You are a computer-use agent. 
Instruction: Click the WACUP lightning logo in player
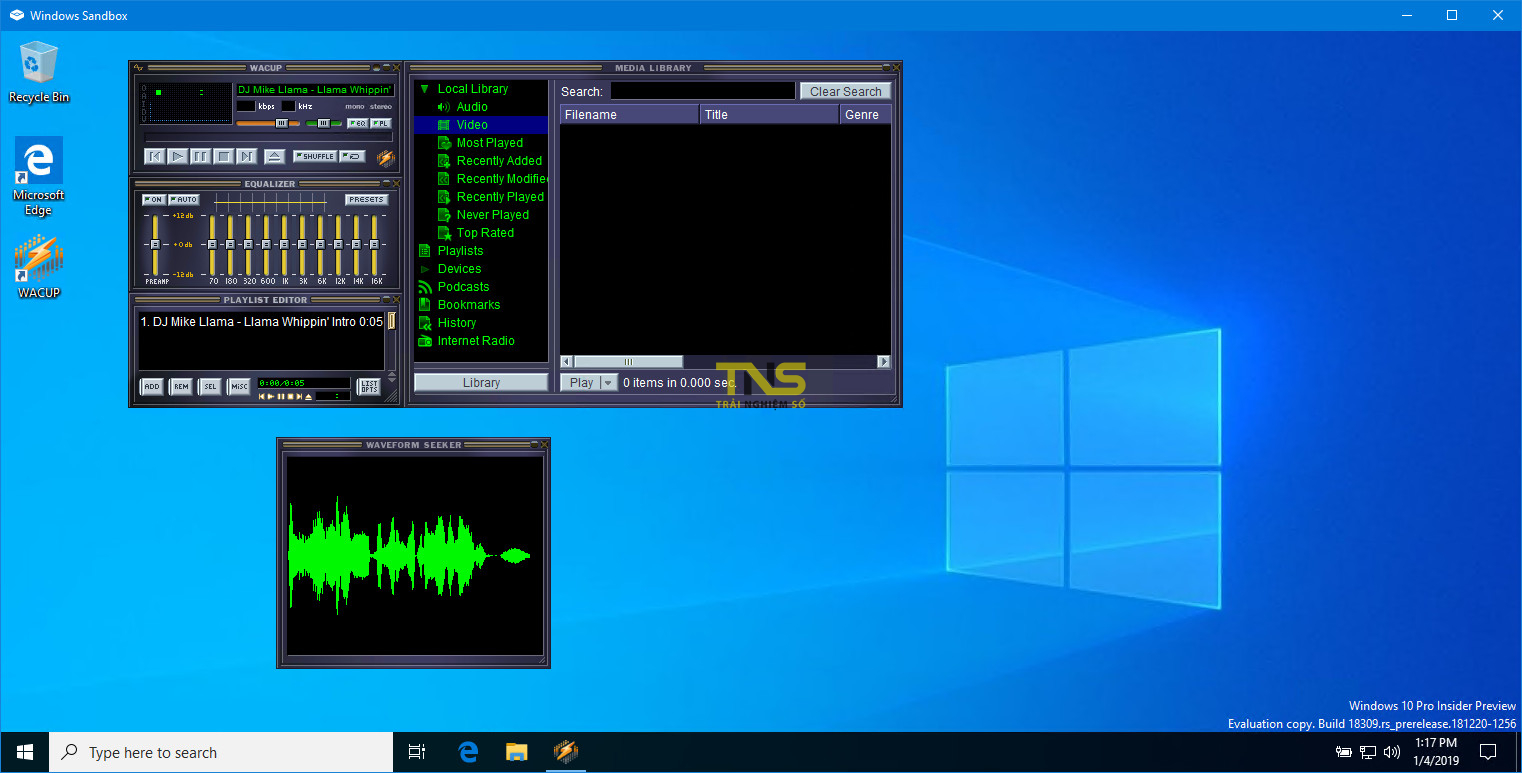385,157
